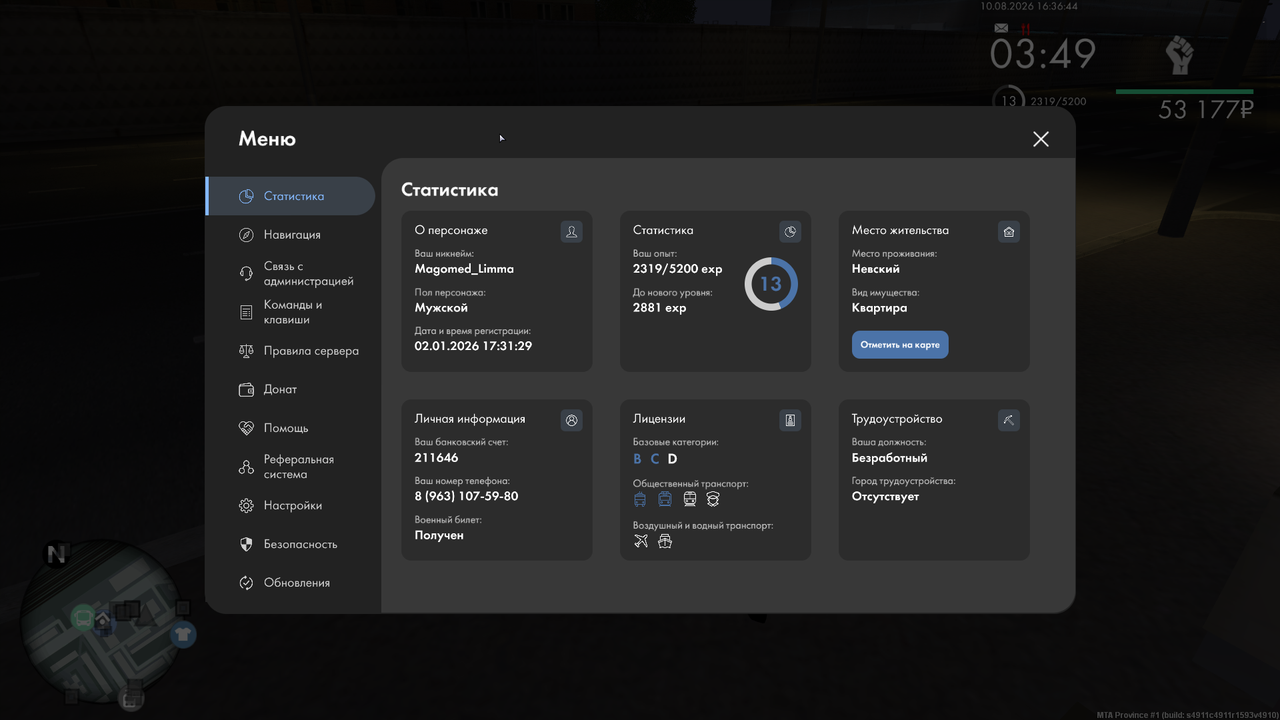Click the phone number 8 (963) 107-59-80
The width and height of the screenshot is (1280, 720).
coord(466,496)
